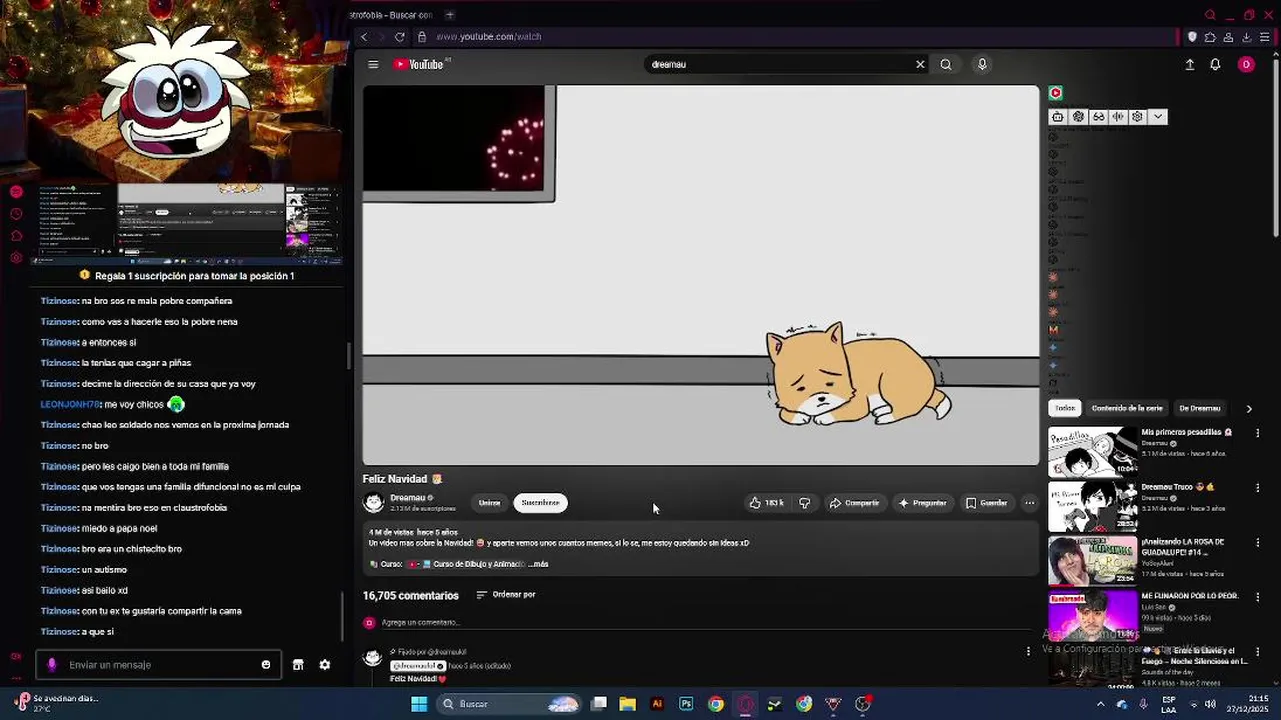Viewport: 1281px width, 720px height.
Task: Click the 'Agrega un comentario' field
Action: point(421,623)
